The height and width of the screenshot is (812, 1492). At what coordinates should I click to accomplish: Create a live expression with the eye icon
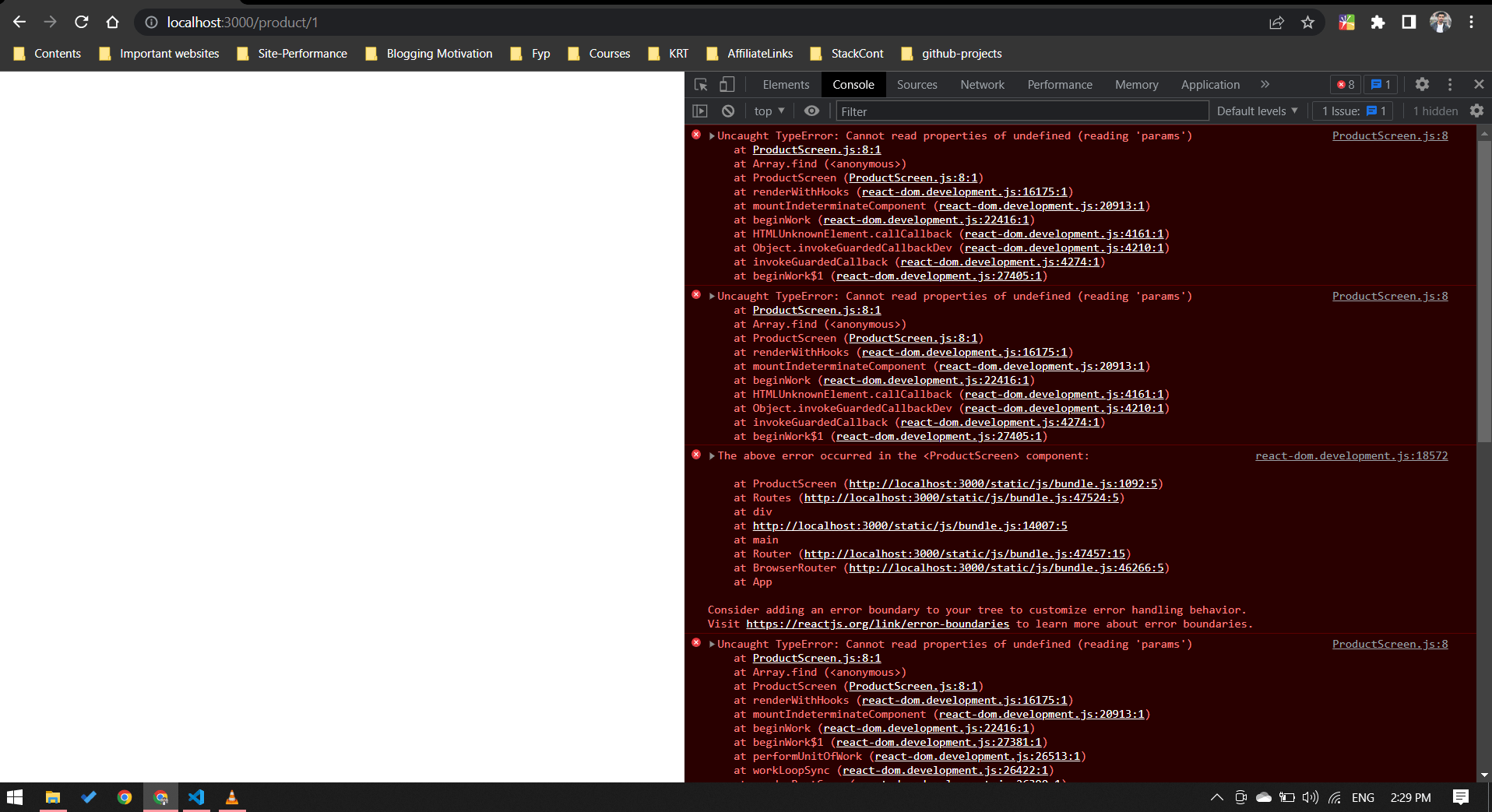(811, 111)
